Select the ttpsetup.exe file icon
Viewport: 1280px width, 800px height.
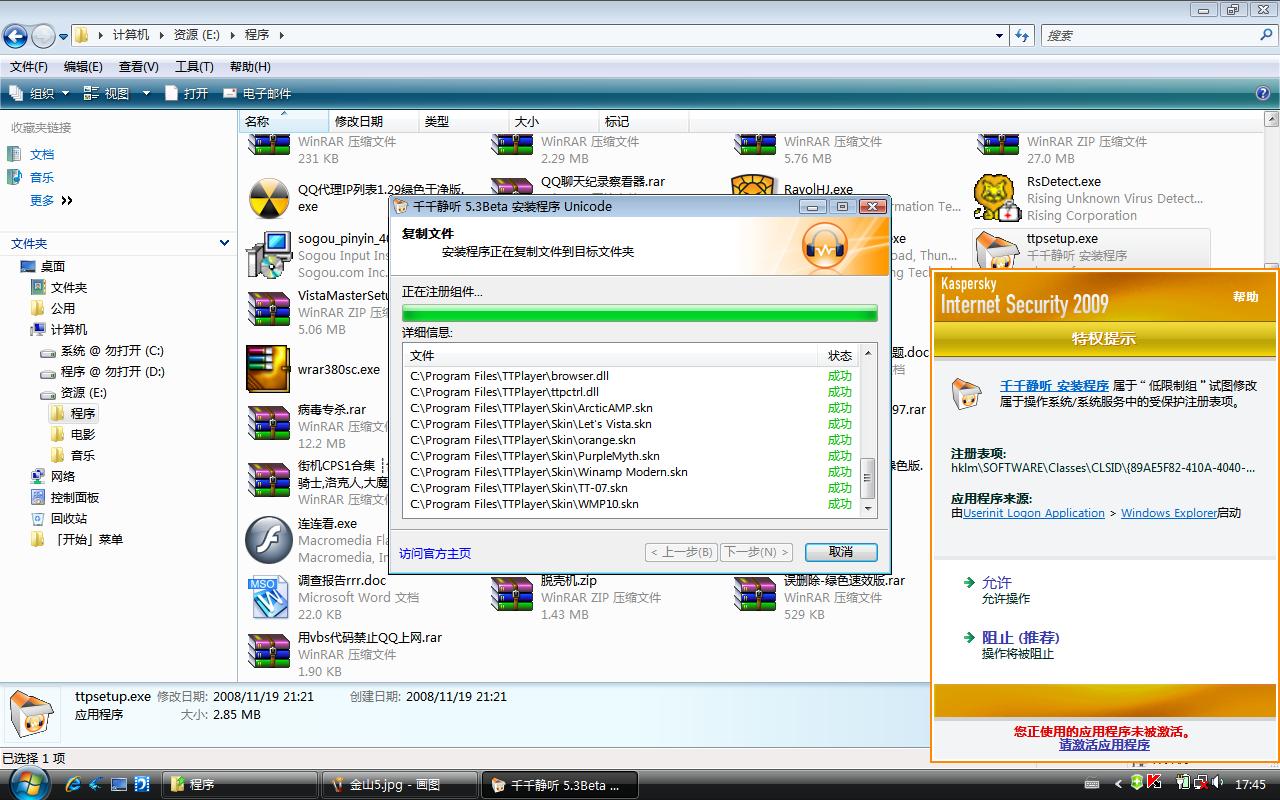(997, 251)
